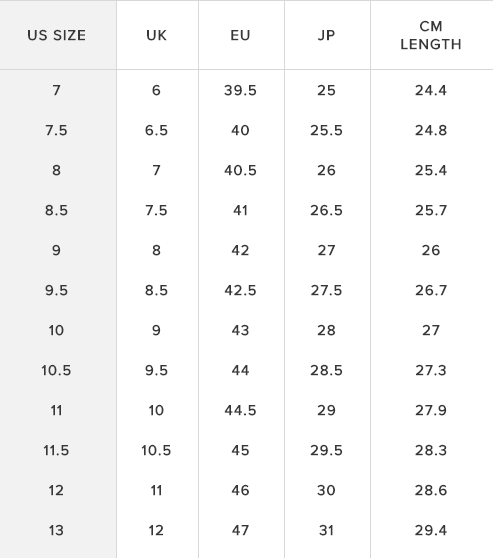Select US size 7 row label
Viewport: 493px width, 558px height.
click(56, 90)
